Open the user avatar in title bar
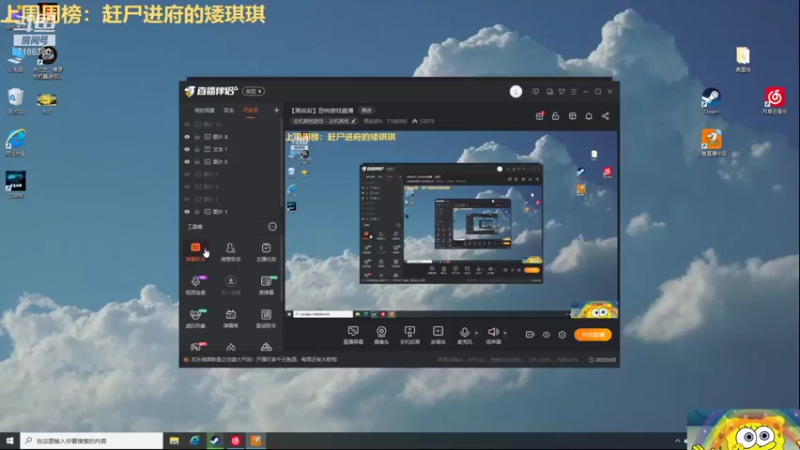 tap(516, 91)
